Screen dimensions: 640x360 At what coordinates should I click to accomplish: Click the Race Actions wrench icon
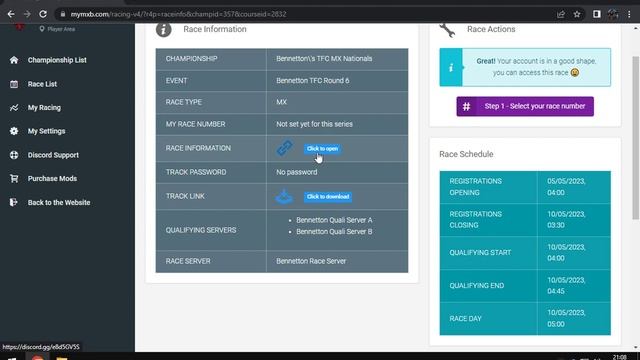tap(447, 30)
